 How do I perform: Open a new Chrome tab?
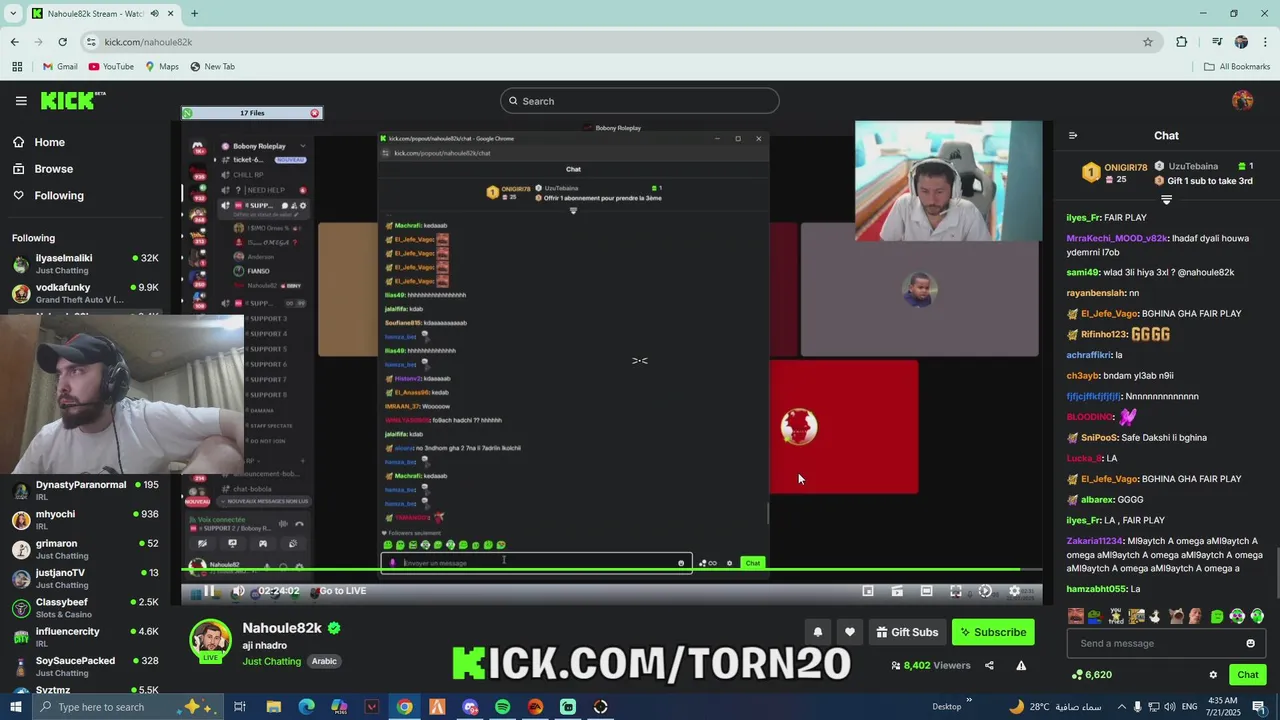pos(194,14)
